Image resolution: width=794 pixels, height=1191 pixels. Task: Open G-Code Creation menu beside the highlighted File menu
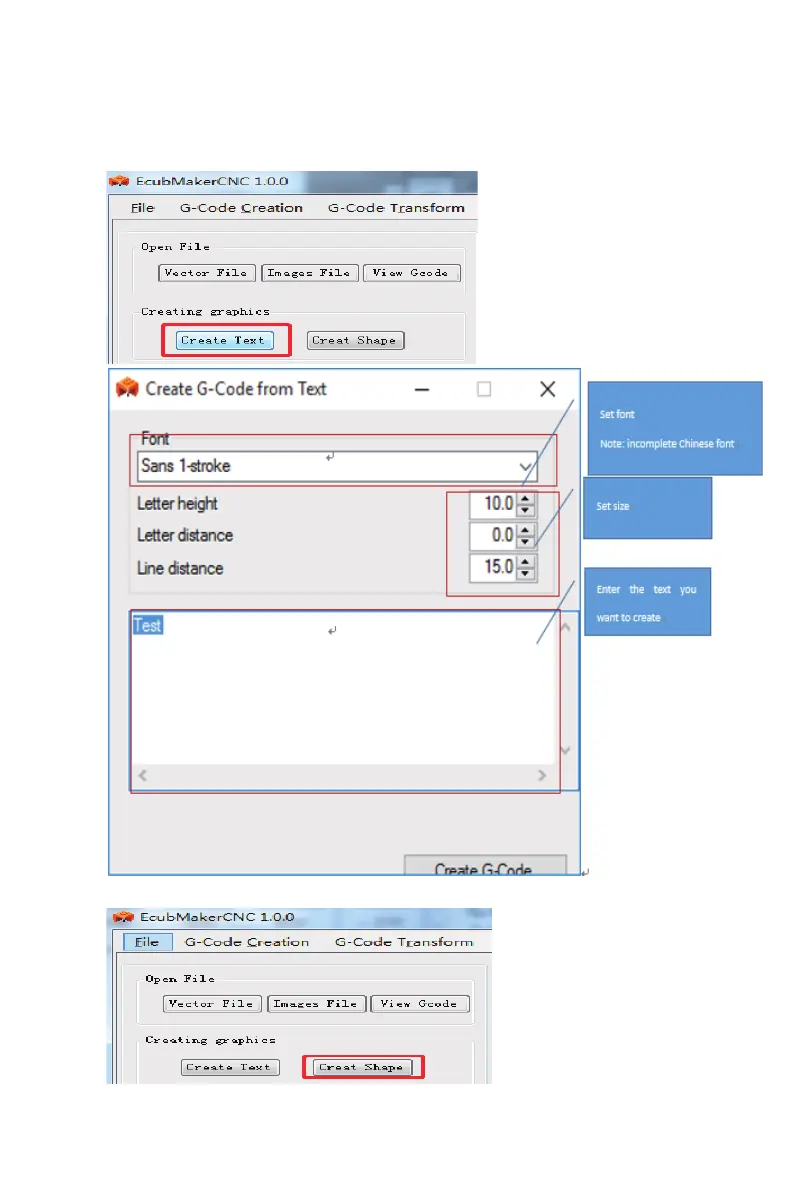tap(248, 942)
